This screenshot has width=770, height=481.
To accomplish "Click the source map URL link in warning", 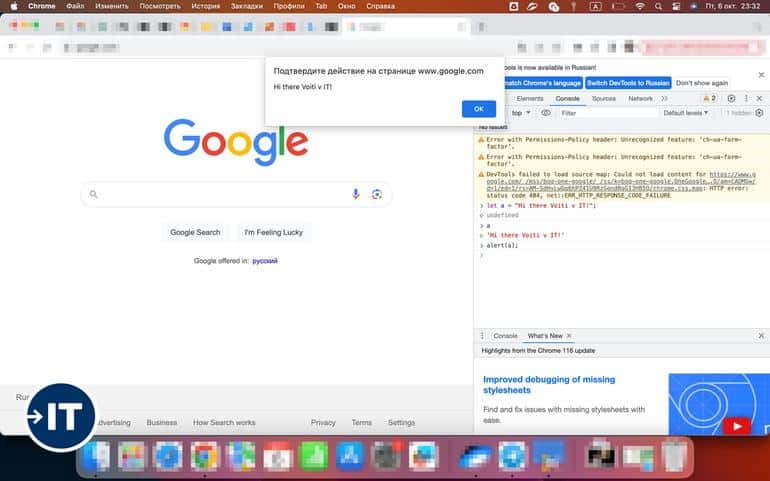I will (x=621, y=181).
